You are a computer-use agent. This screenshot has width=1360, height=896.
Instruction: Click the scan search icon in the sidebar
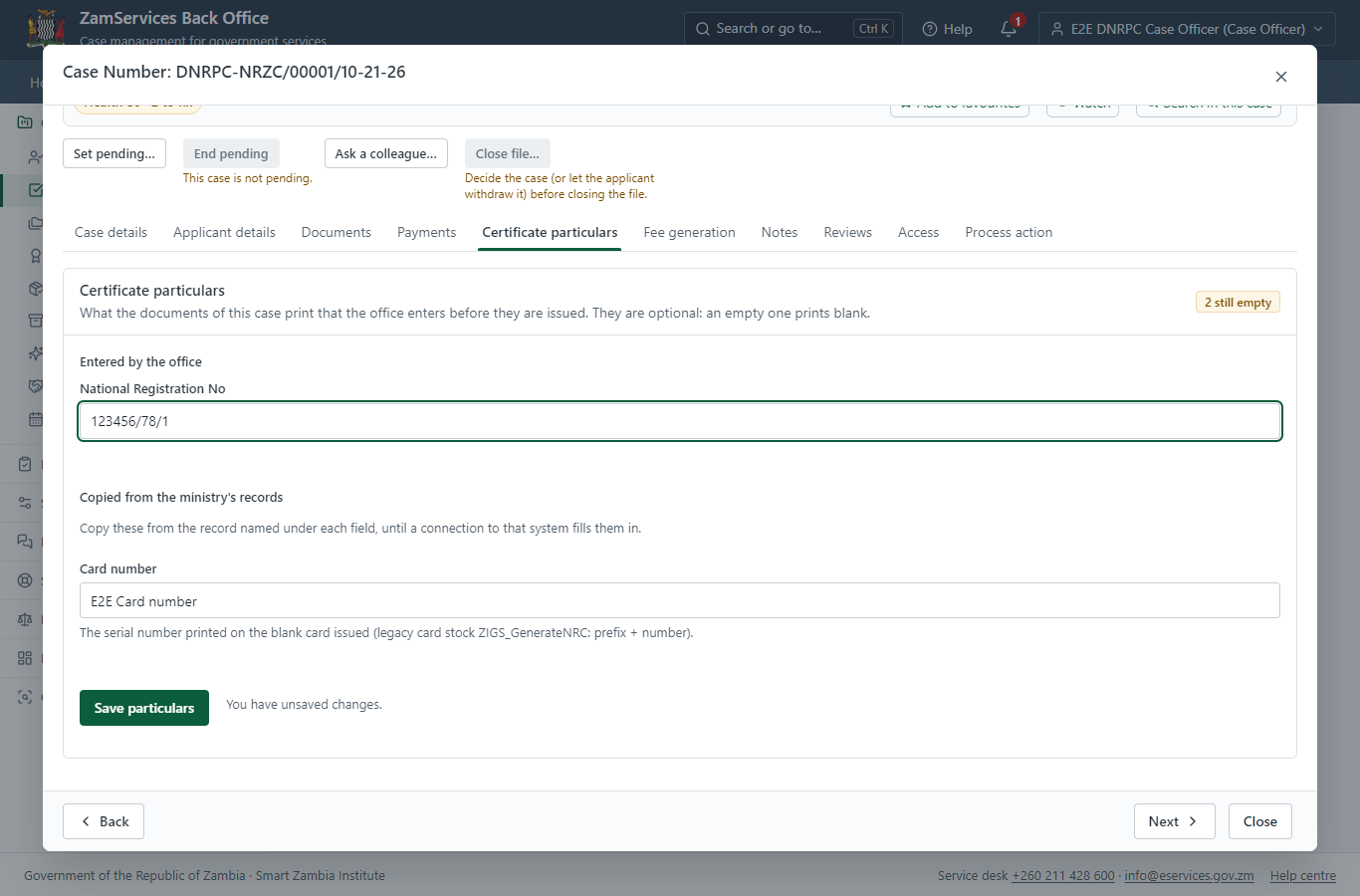click(25, 697)
